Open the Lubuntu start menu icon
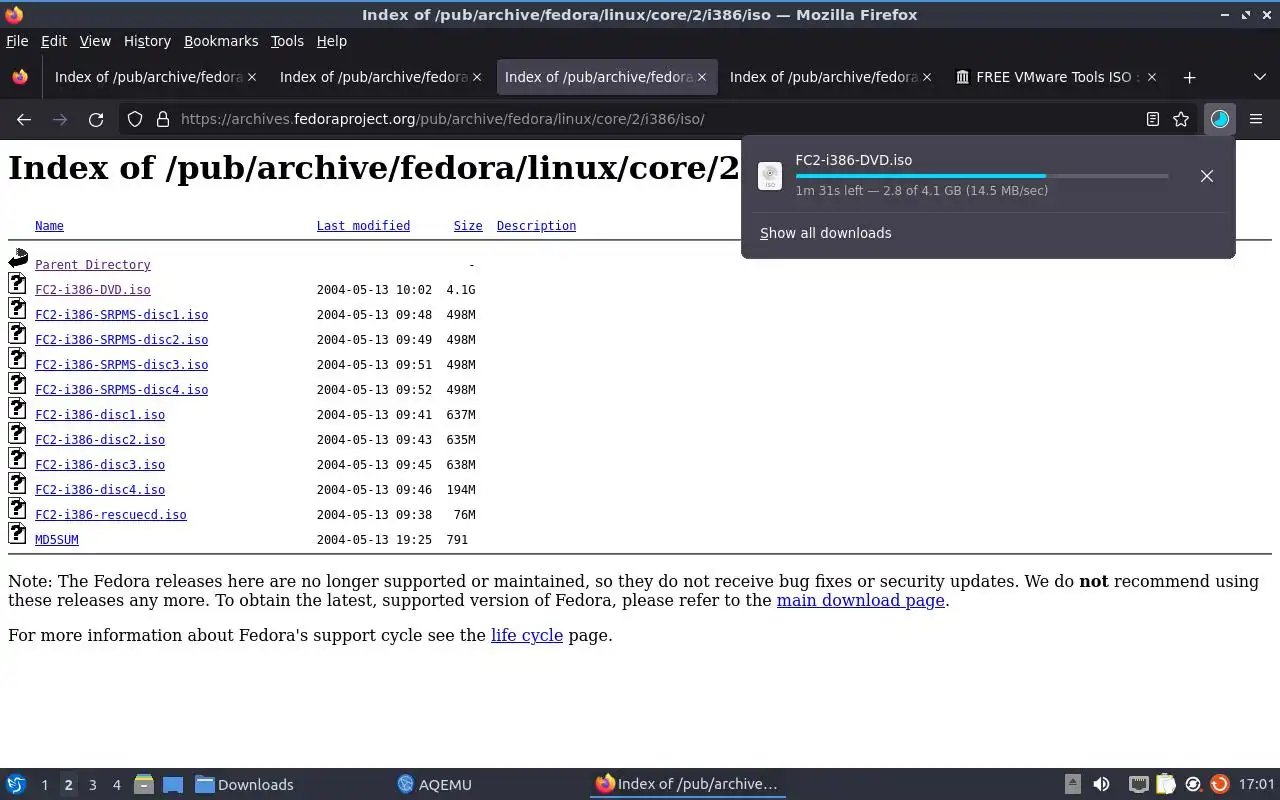The image size is (1280, 800). tap(16, 784)
